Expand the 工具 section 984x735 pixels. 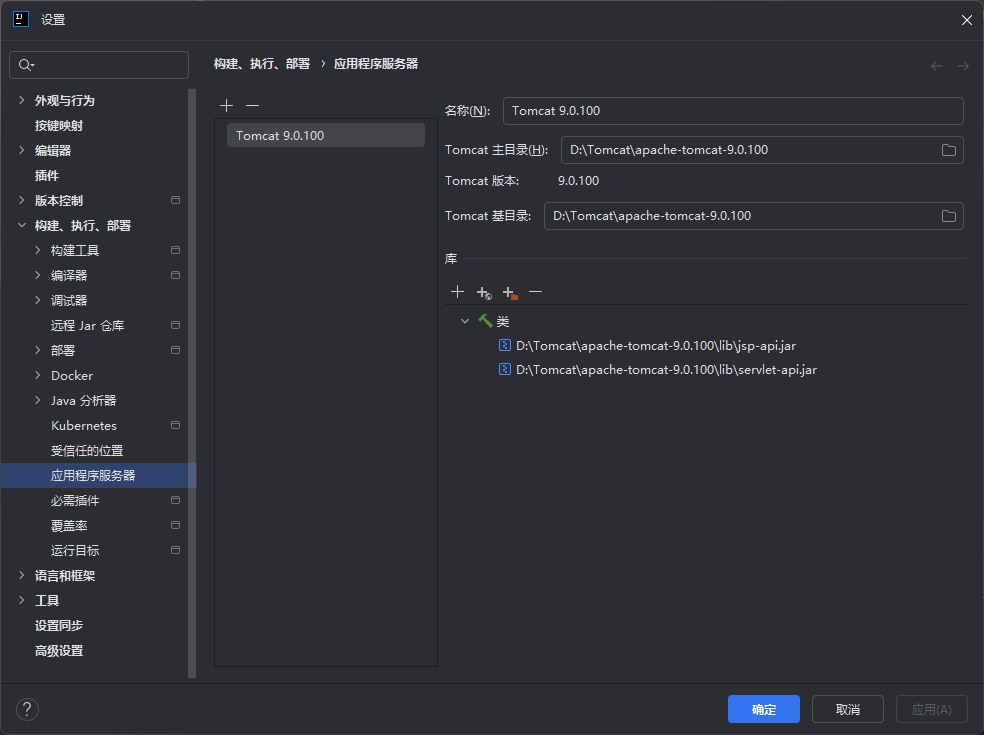tap(22, 600)
